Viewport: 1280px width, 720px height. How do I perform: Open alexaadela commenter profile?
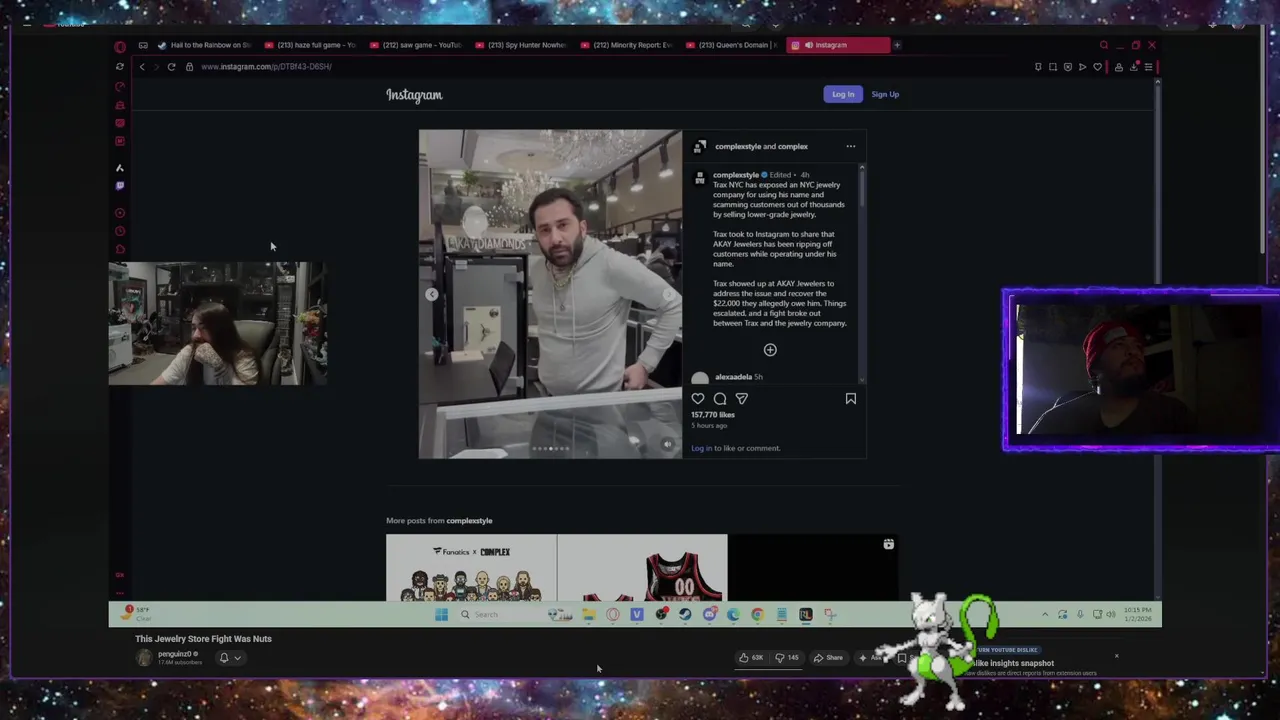(733, 377)
